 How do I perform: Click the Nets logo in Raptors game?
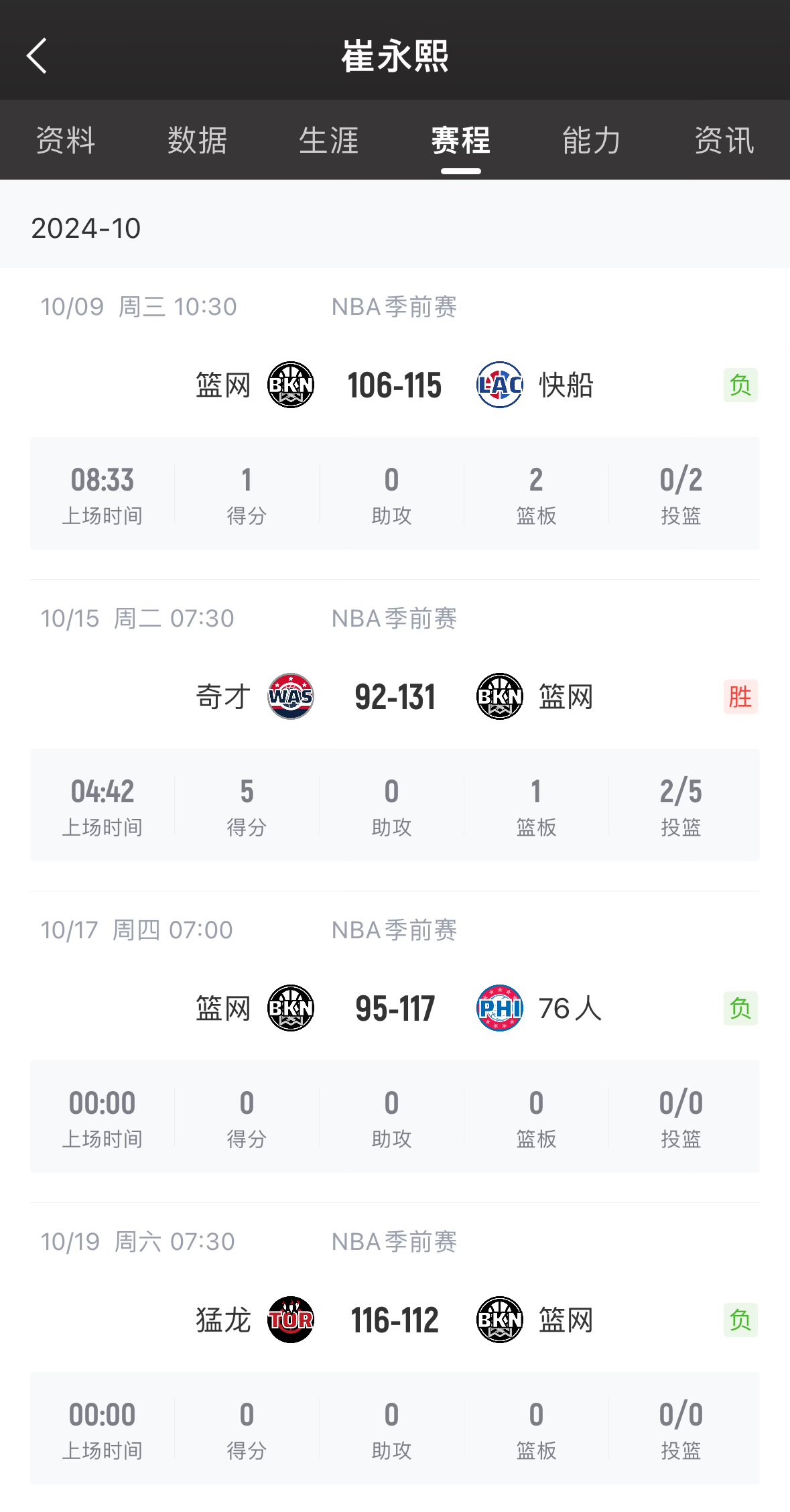point(499,1320)
